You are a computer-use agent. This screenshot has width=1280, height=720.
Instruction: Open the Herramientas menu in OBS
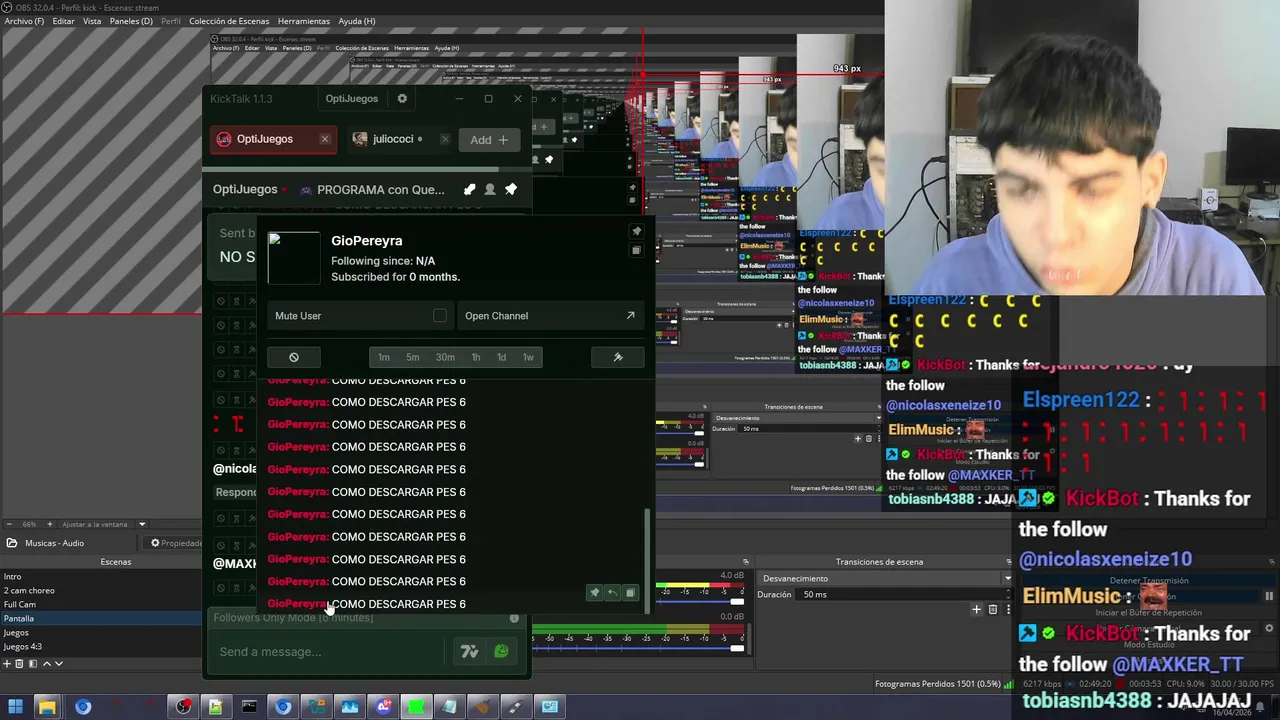304,21
